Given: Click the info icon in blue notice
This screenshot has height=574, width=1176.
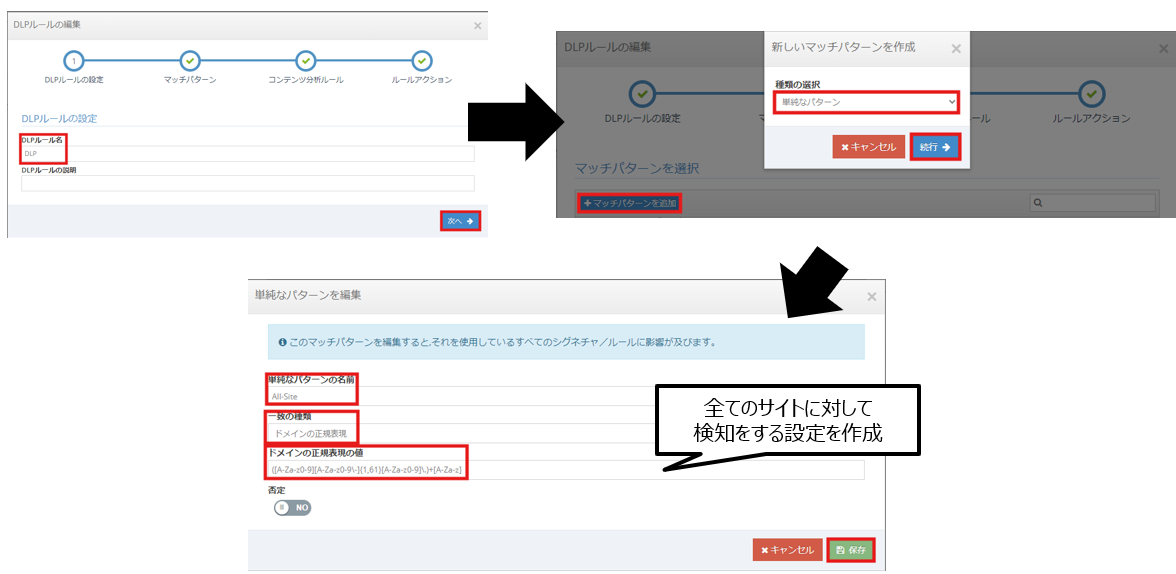Looking at the screenshot, I should coord(283,342).
